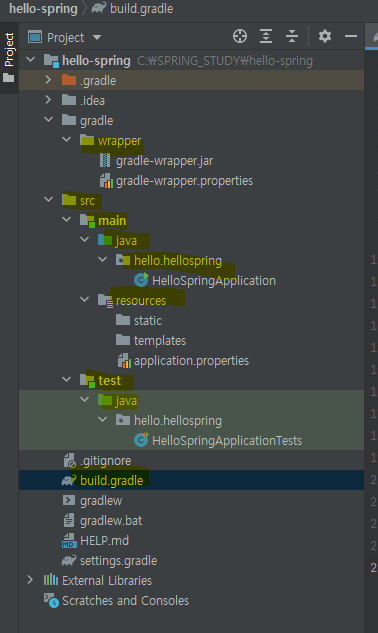Click the .gitignore file icon
Screen dimensions: 378x633
pyautogui.click(x=69, y=460)
